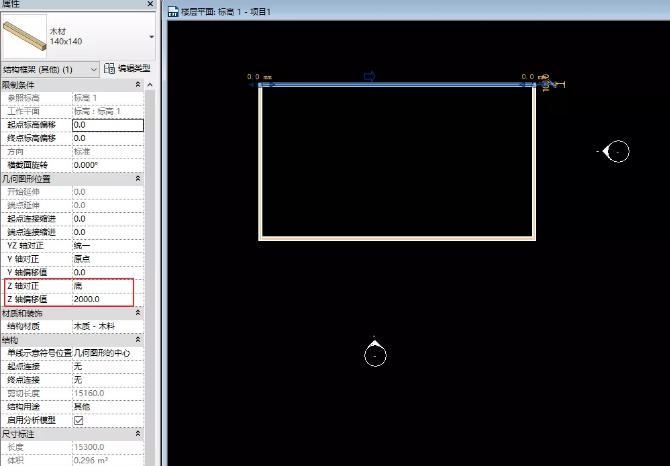
Task: Click the properties scrollbar up arrow
Action: point(150,85)
